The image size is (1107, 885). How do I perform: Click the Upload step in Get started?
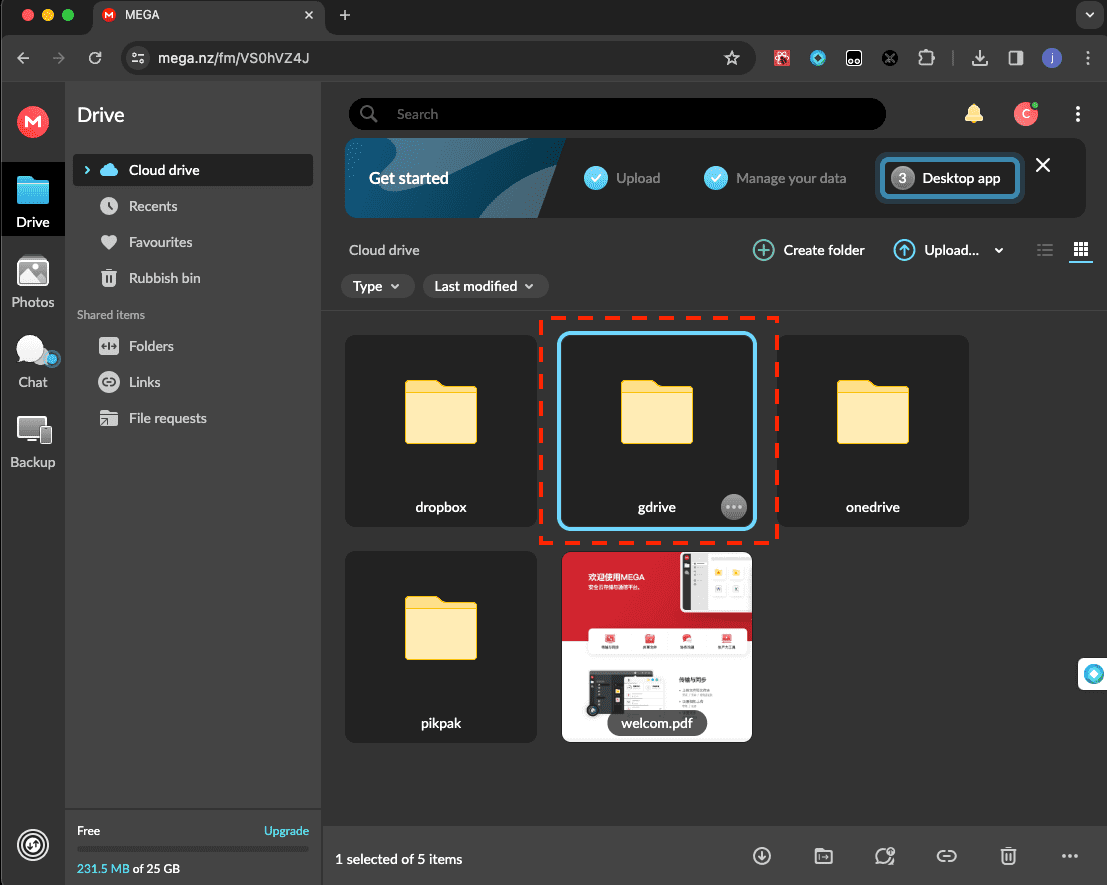coord(622,178)
